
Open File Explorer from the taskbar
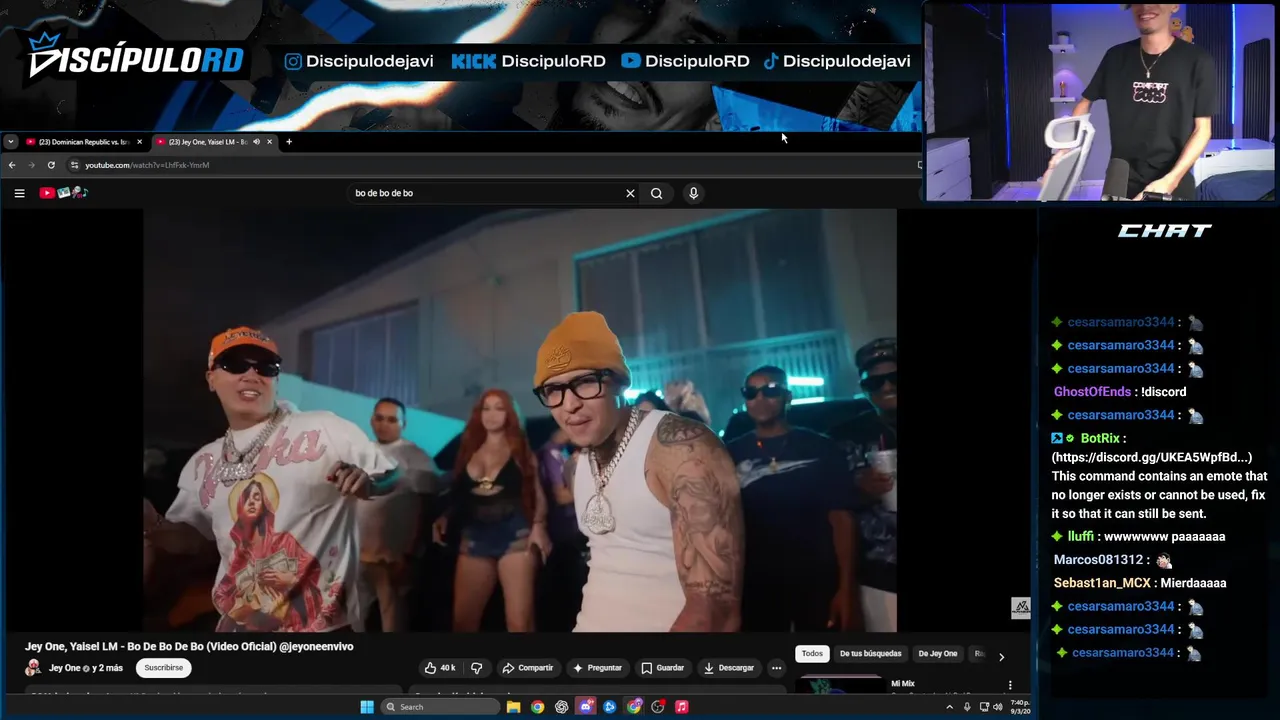coord(513,707)
